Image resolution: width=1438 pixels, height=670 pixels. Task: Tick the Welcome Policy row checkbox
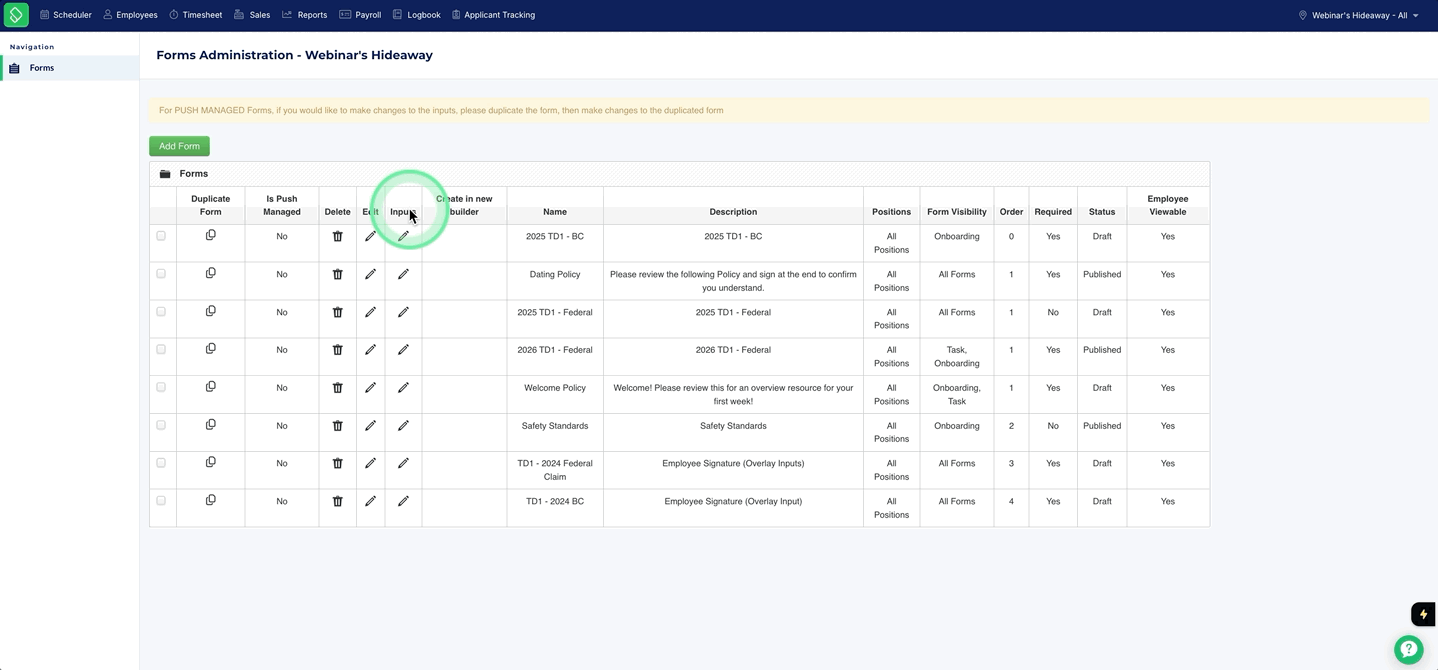161,387
